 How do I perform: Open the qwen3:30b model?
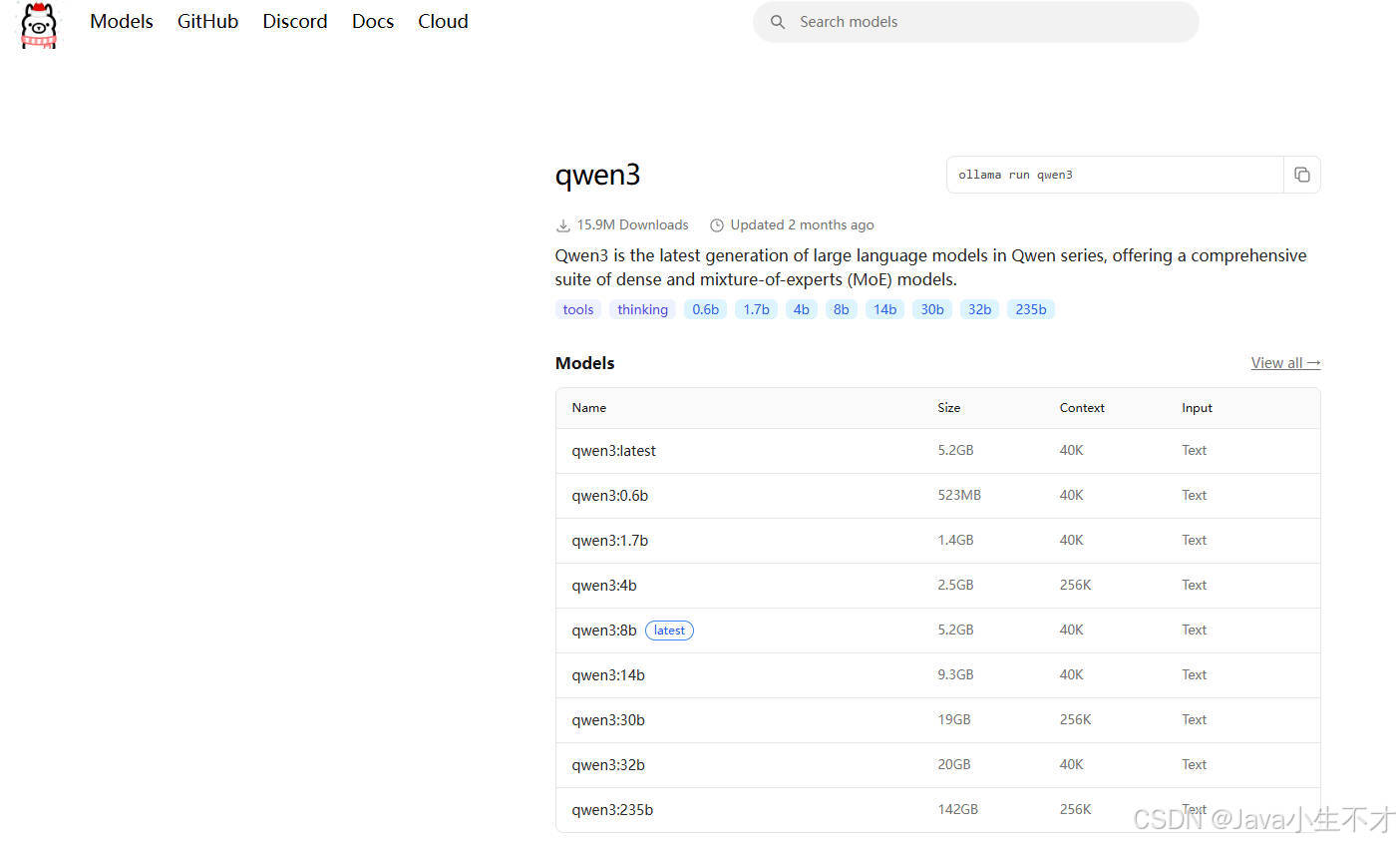pos(608,720)
